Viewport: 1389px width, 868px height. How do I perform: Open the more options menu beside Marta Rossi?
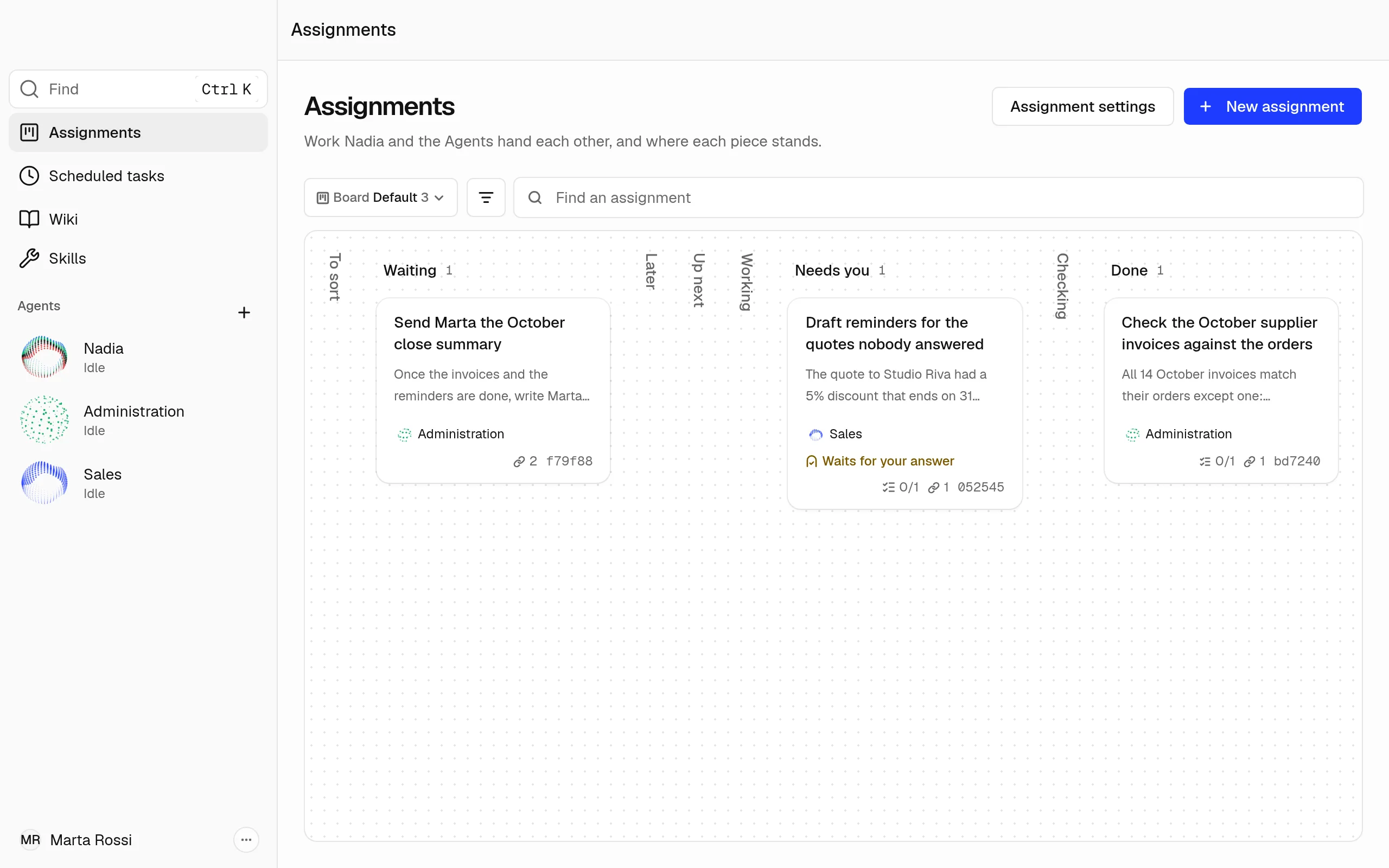246,840
